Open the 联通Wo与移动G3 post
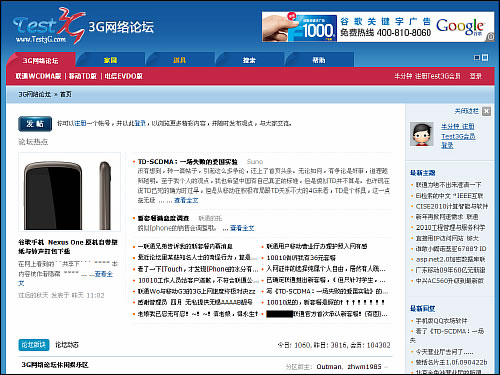The image size is (500, 375). (197, 291)
